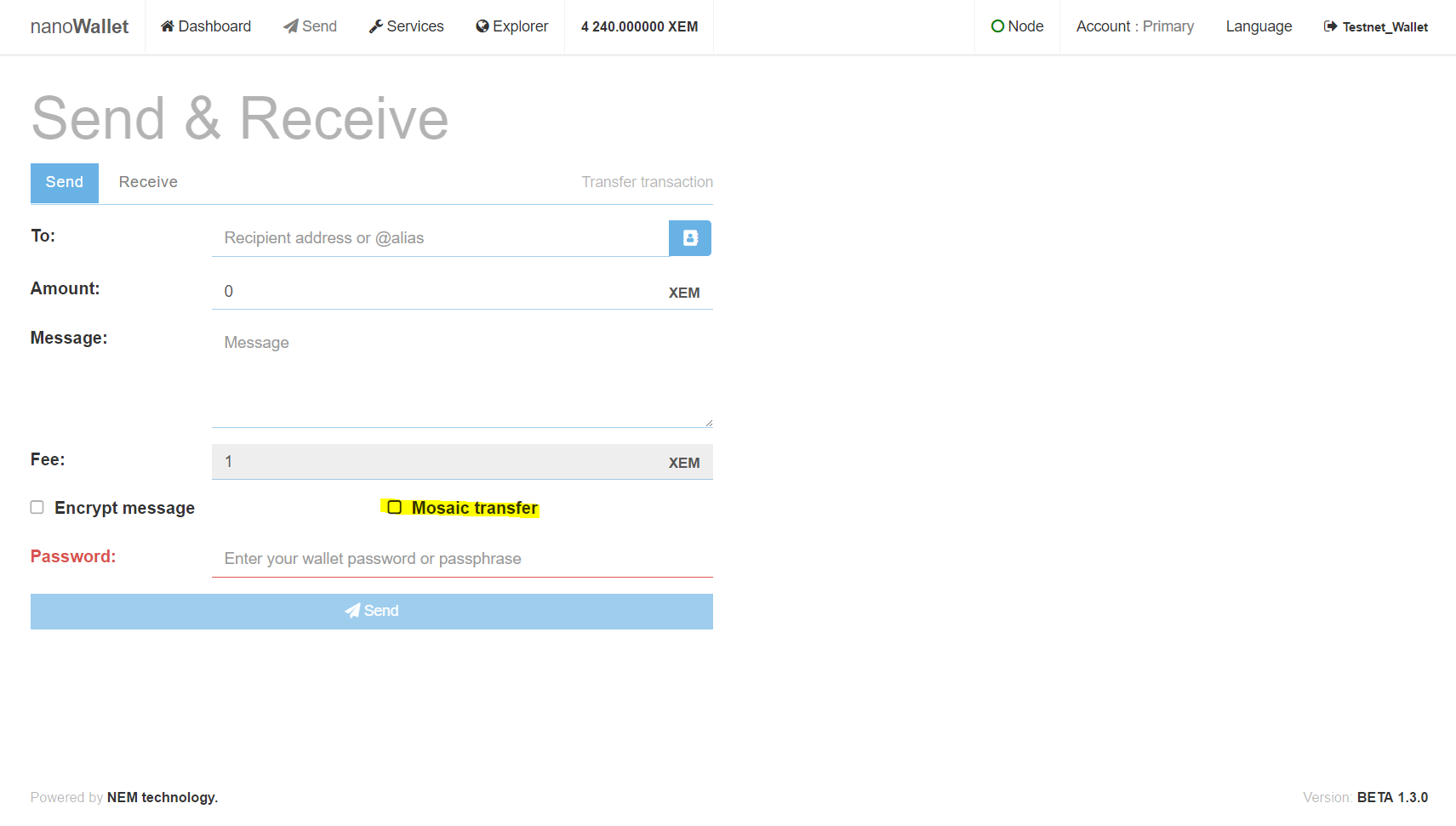Log out via Testnet_Wallet link

click(x=1375, y=26)
